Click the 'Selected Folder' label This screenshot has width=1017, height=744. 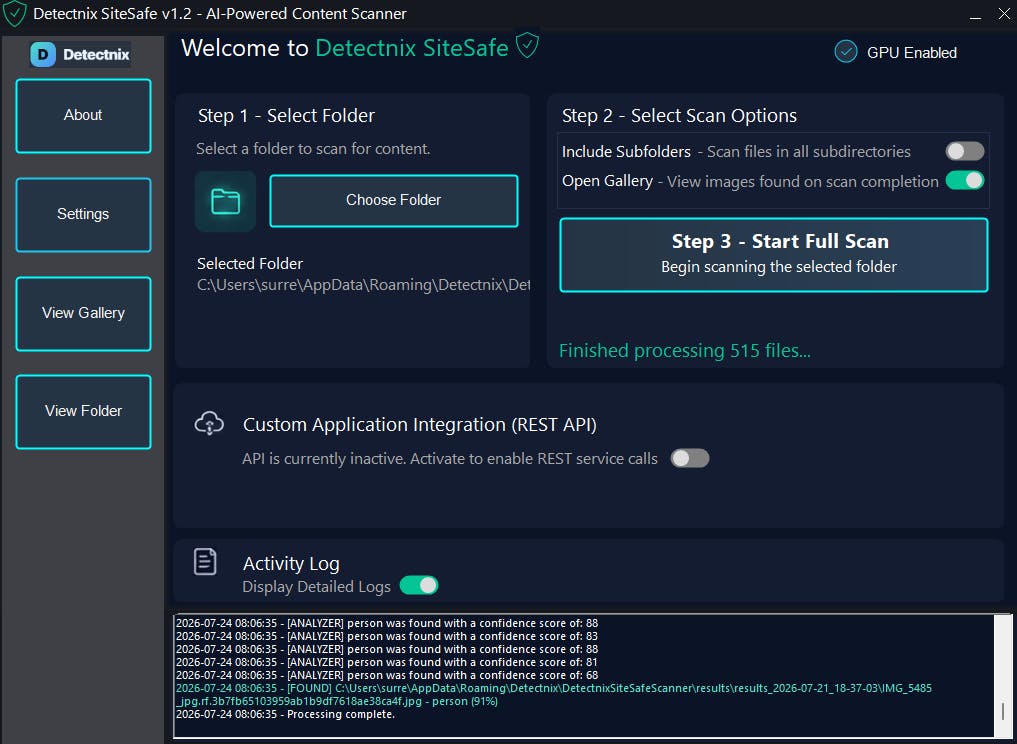pos(250,263)
